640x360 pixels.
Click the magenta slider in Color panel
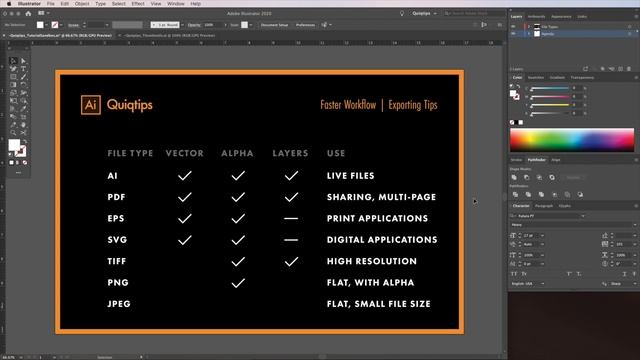[549, 97]
